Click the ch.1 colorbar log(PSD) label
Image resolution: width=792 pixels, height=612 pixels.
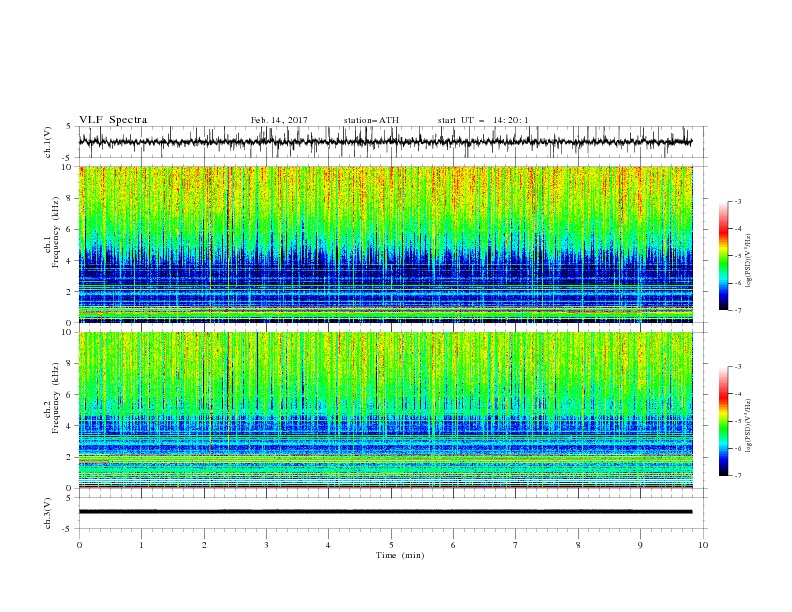(x=748, y=260)
